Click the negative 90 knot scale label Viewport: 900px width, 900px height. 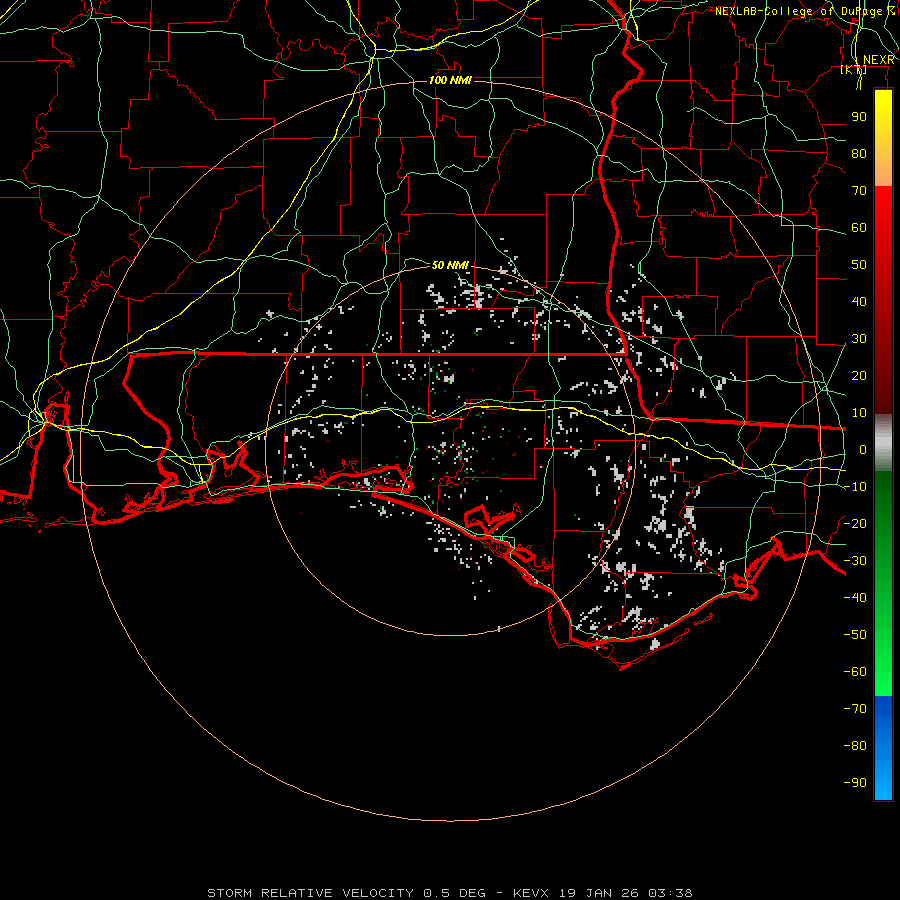855,783
